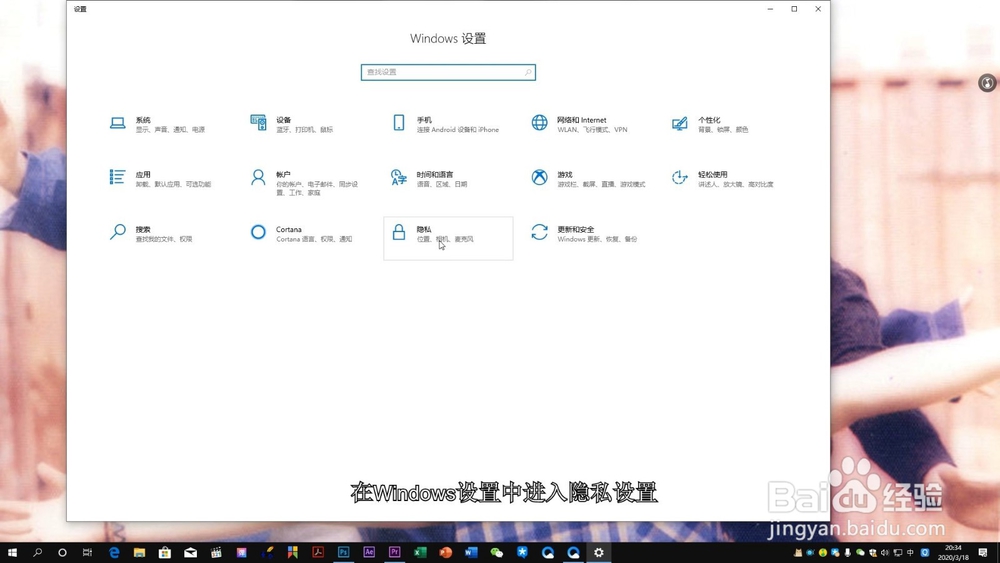Viewport: 1000px width, 563px height.
Task: Switch the 中 input method indicator
Action: pos(910,553)
